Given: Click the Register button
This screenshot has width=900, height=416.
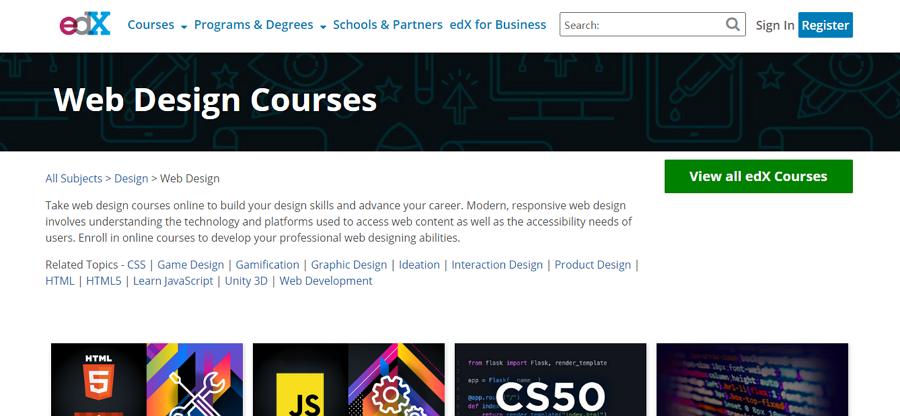Looking at the screenshot, I should (x=825, y=25).
